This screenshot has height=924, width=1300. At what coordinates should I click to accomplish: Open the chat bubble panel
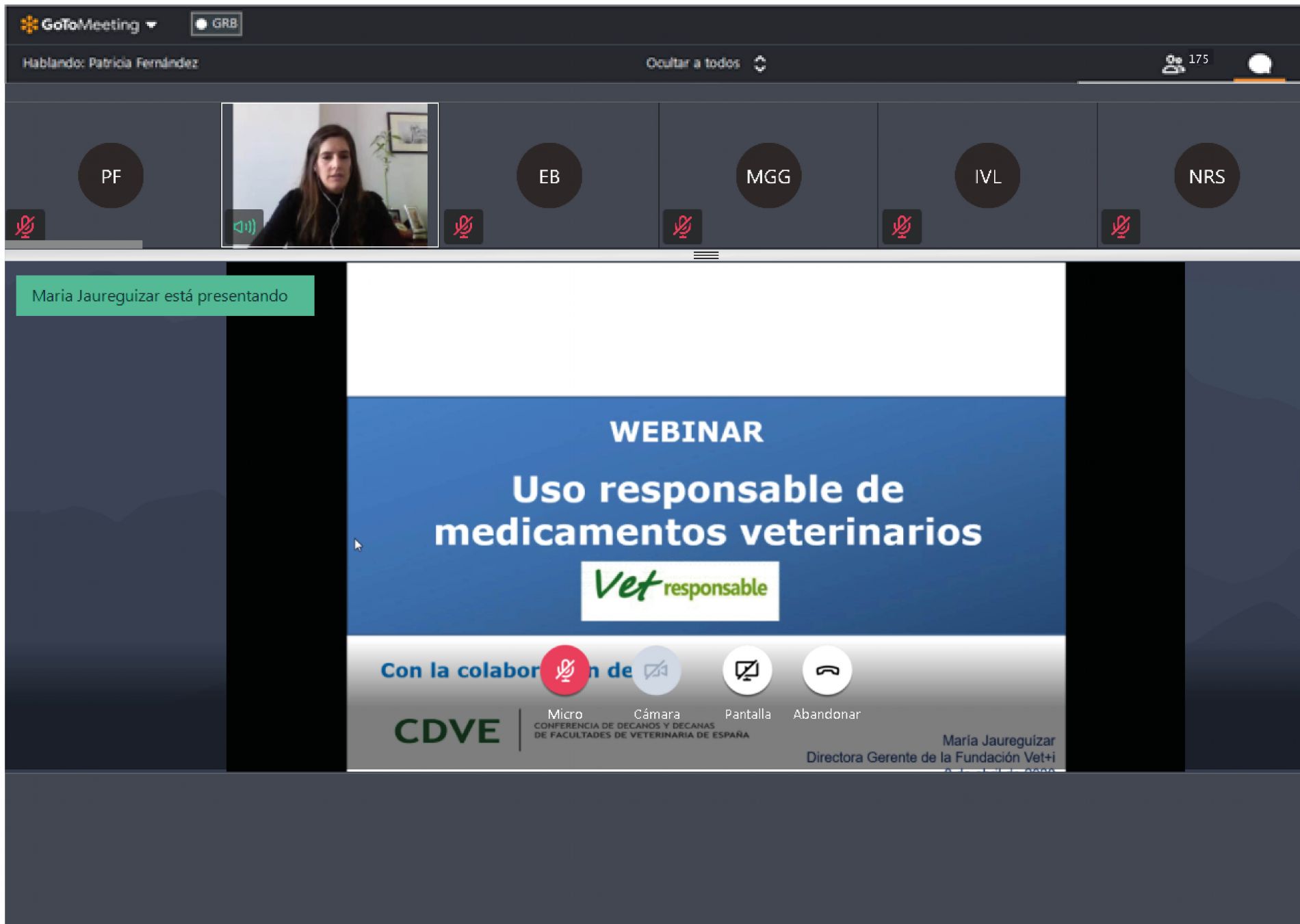tap(1259, 64)
